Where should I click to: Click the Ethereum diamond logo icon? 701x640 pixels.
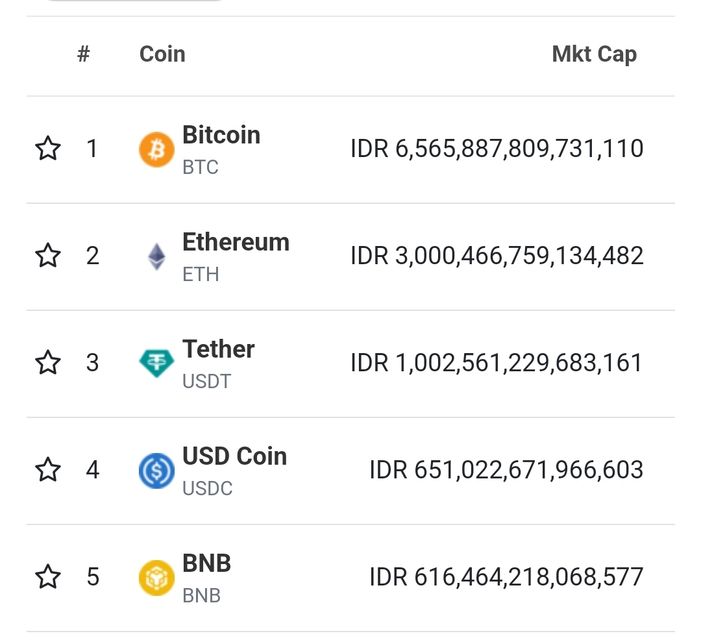[156, 257]
